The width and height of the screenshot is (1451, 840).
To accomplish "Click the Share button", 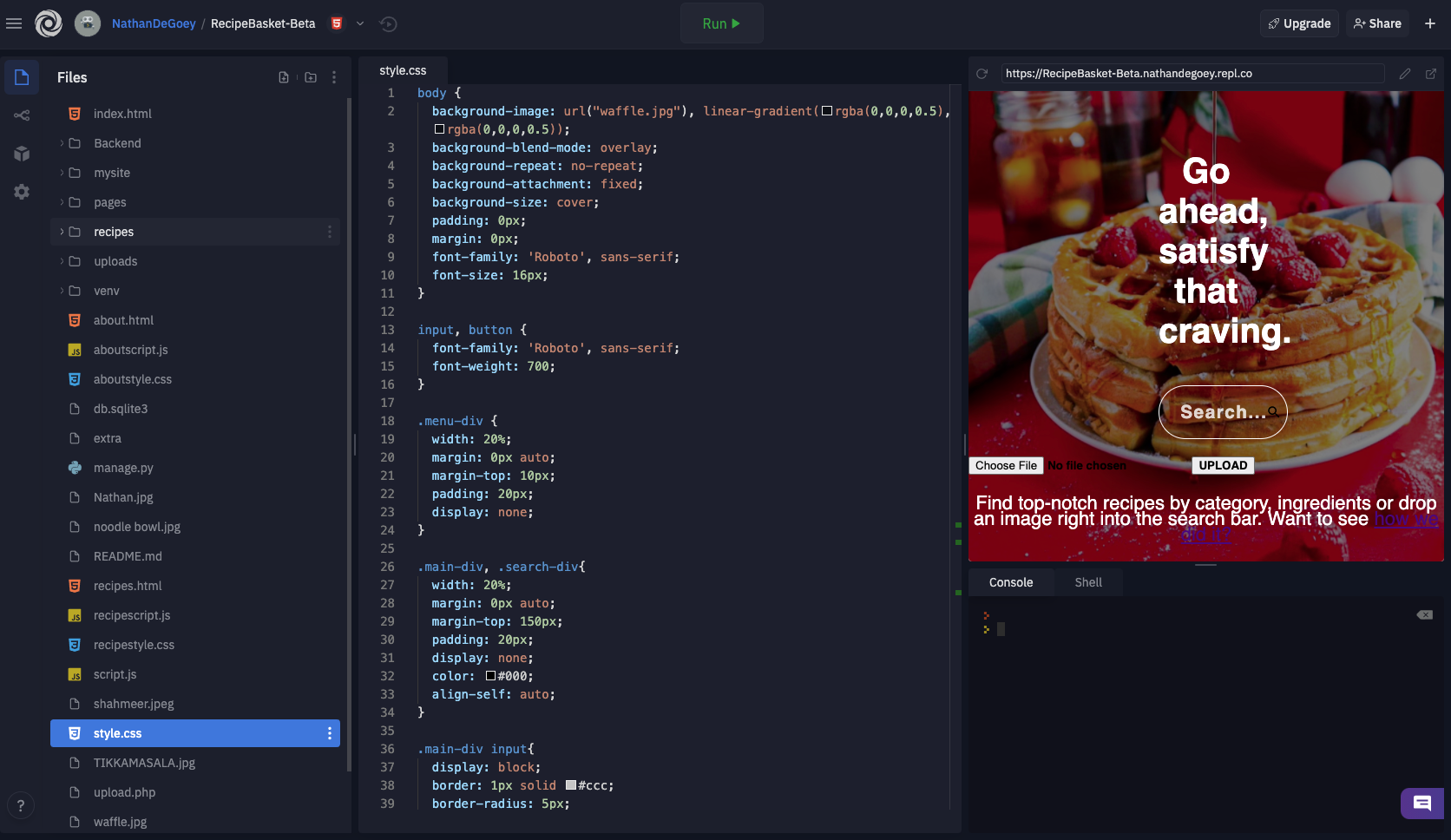I will 1377,23.
